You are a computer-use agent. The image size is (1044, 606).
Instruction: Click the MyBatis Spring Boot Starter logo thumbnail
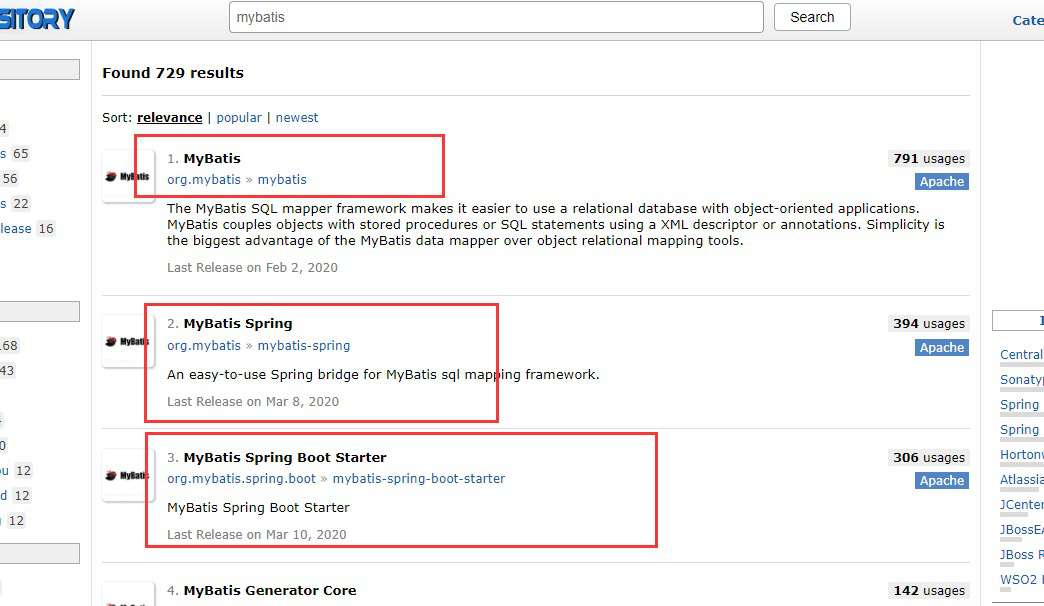128,475
